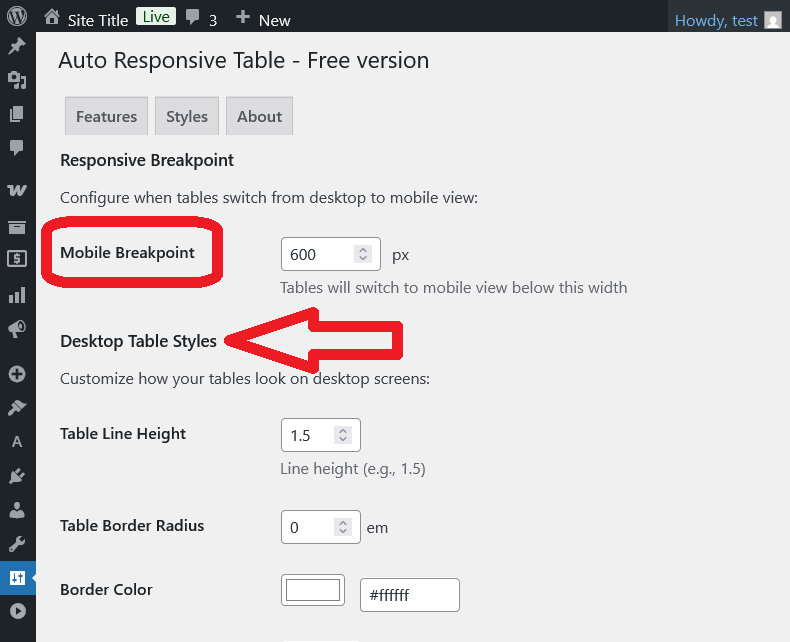Click the Table Border Radius field

pyautogui.click(x=321, y=527)
